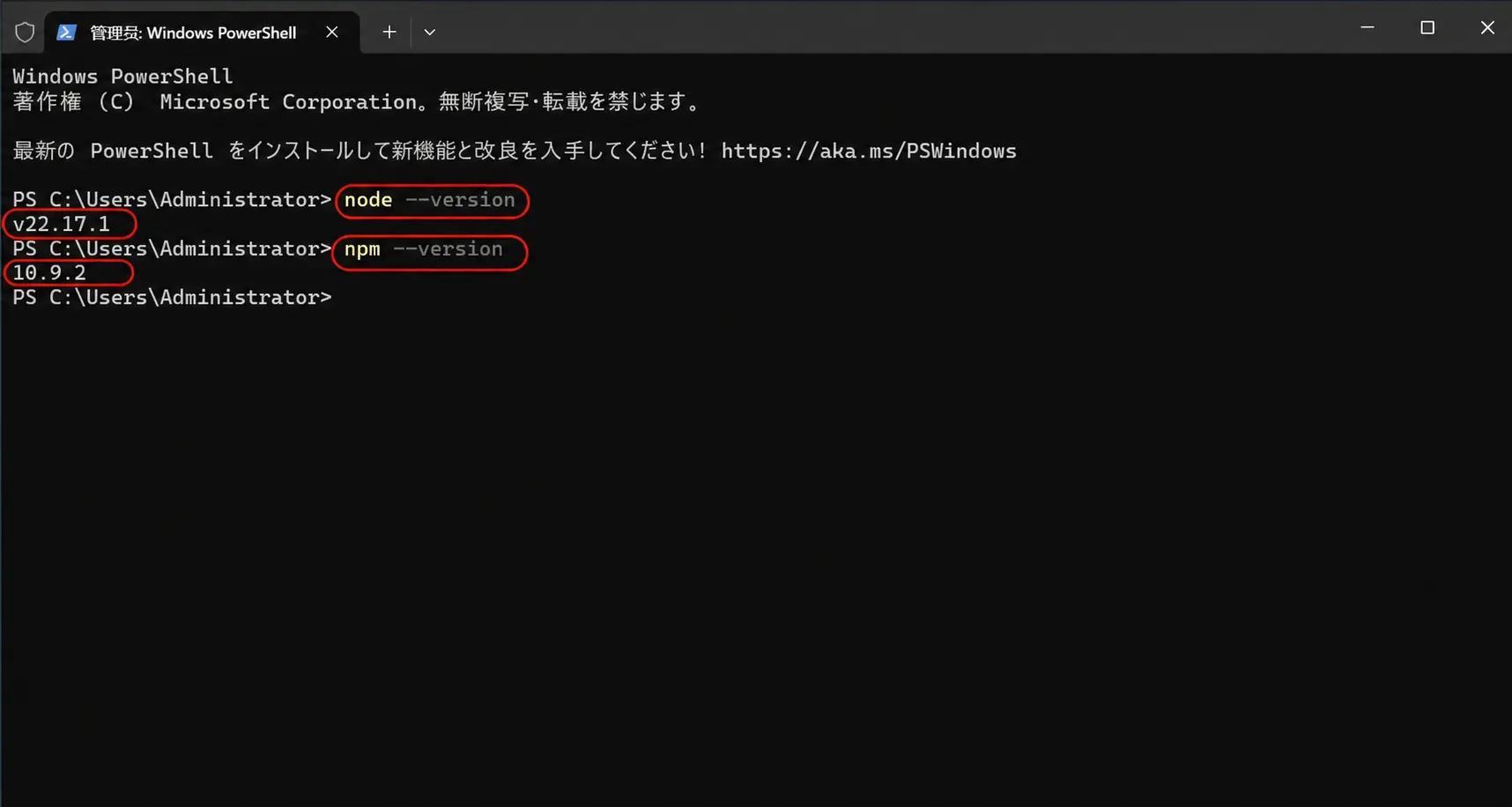
Task: Click the last empty PS prompt line
Action: tap(172, 298)
